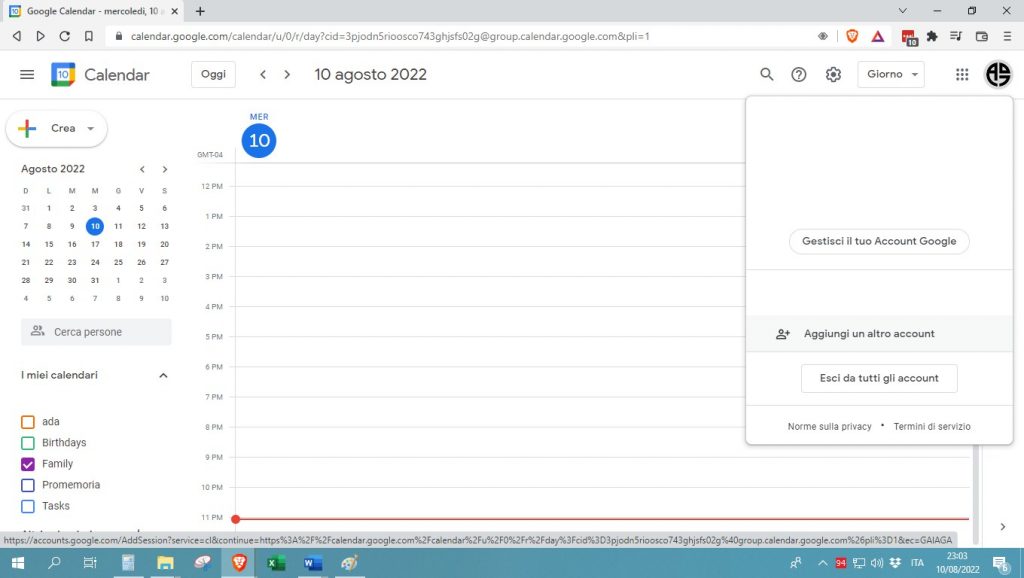
Task: Expand the Crea button dropdown
Action: coord(91,129)
